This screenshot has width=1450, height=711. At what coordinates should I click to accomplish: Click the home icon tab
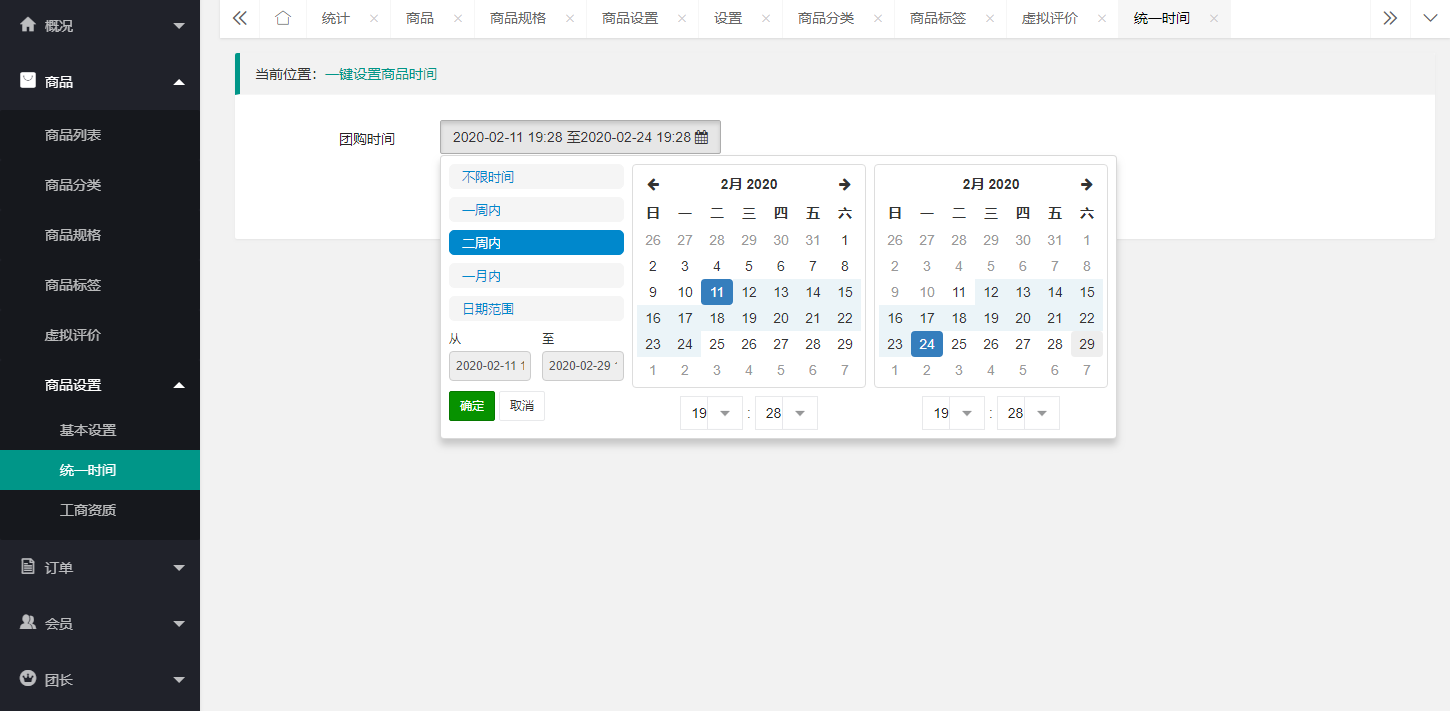[283, 18]
